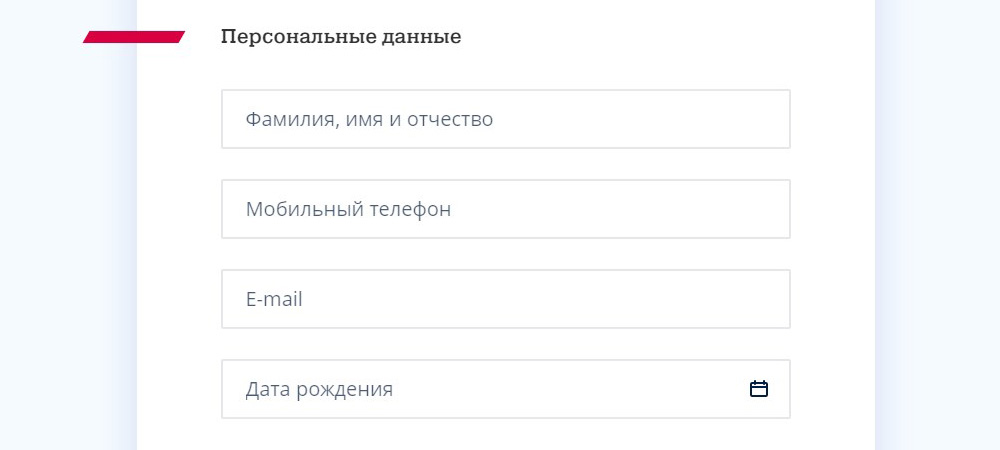Select the E-mail input field

click(x=505, y=299)
